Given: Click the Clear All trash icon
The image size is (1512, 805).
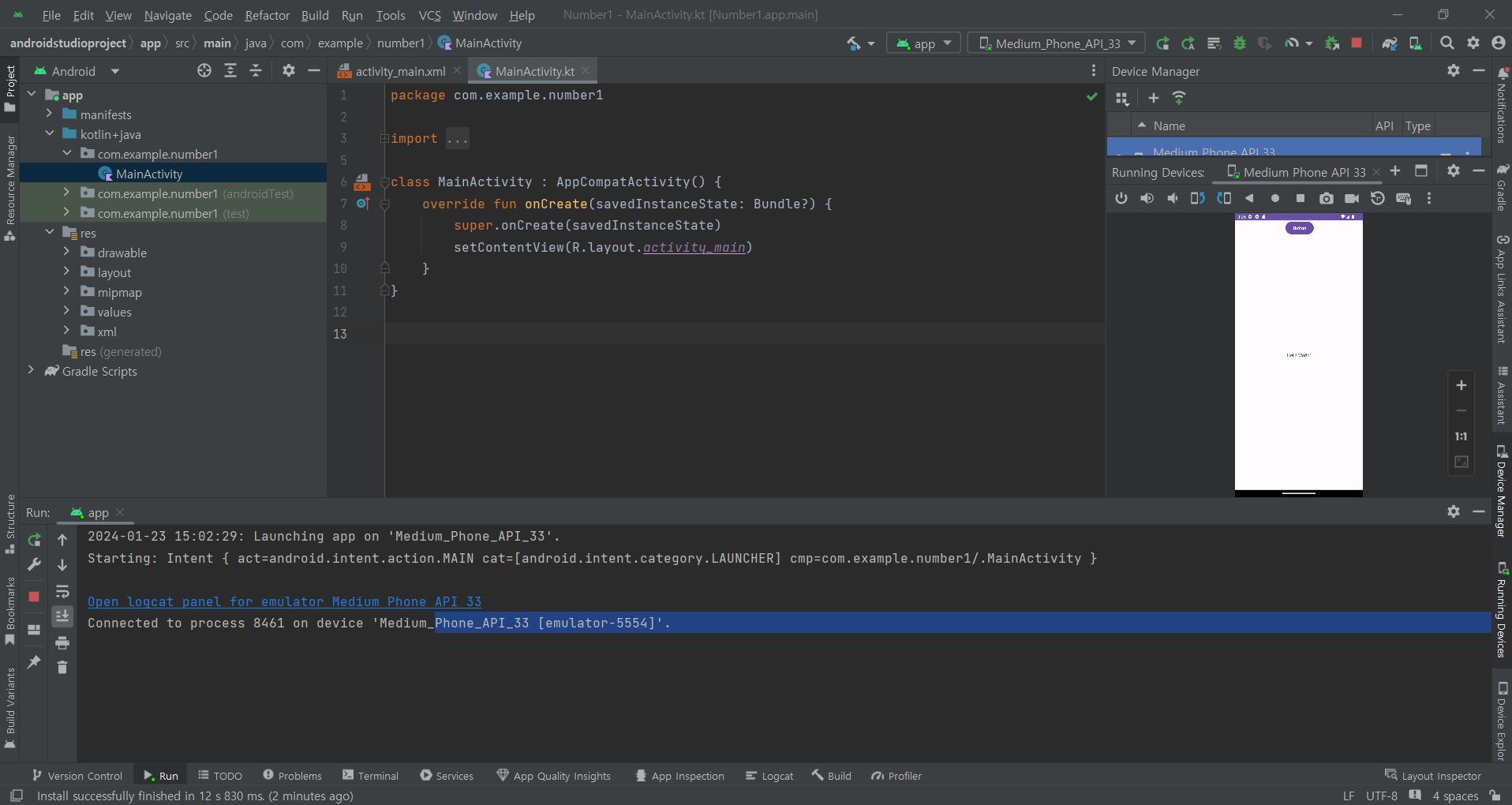Looking at the screenshot, I should coord(62,667).
